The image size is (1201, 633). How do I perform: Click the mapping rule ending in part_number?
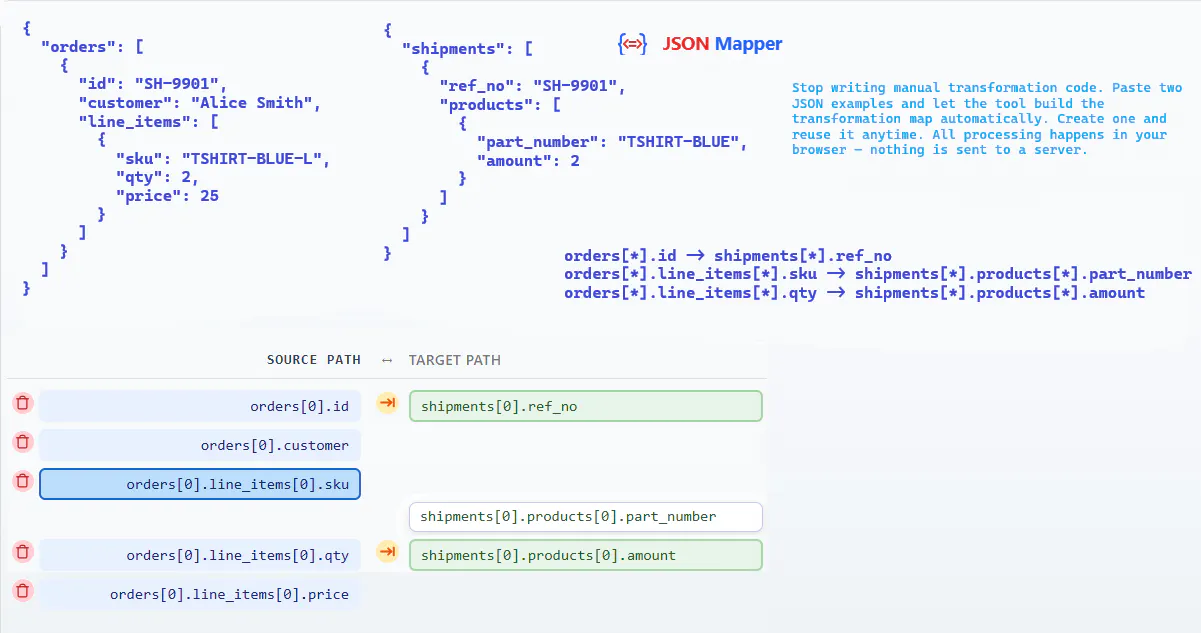pos(878,274)
